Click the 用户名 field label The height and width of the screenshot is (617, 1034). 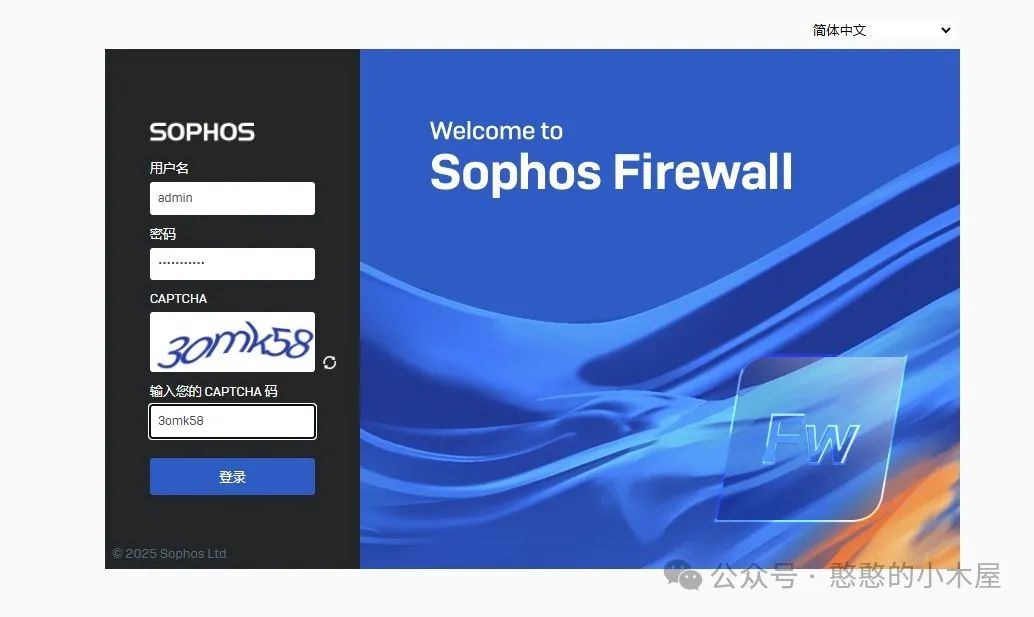(169, 168)
